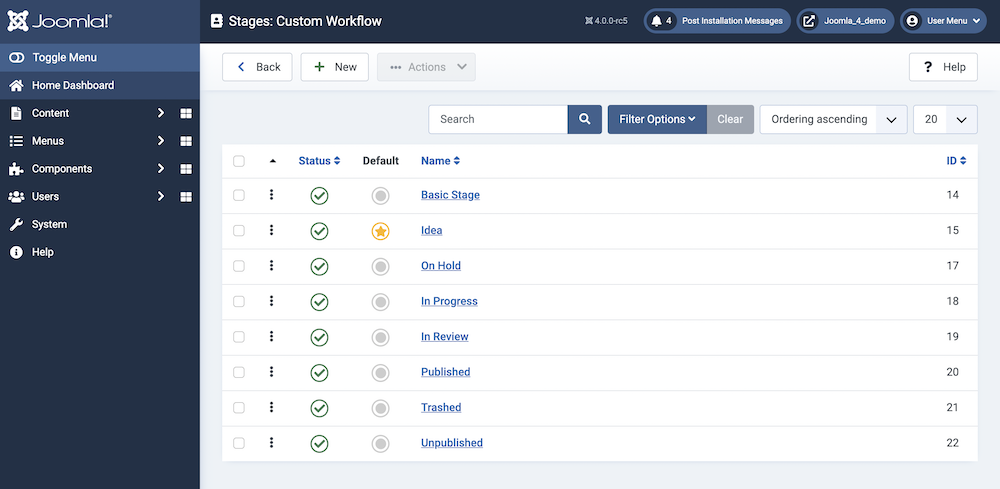Open the Published stage link
The height and width of the screenshot is (489, 1000).
[445, 372]
